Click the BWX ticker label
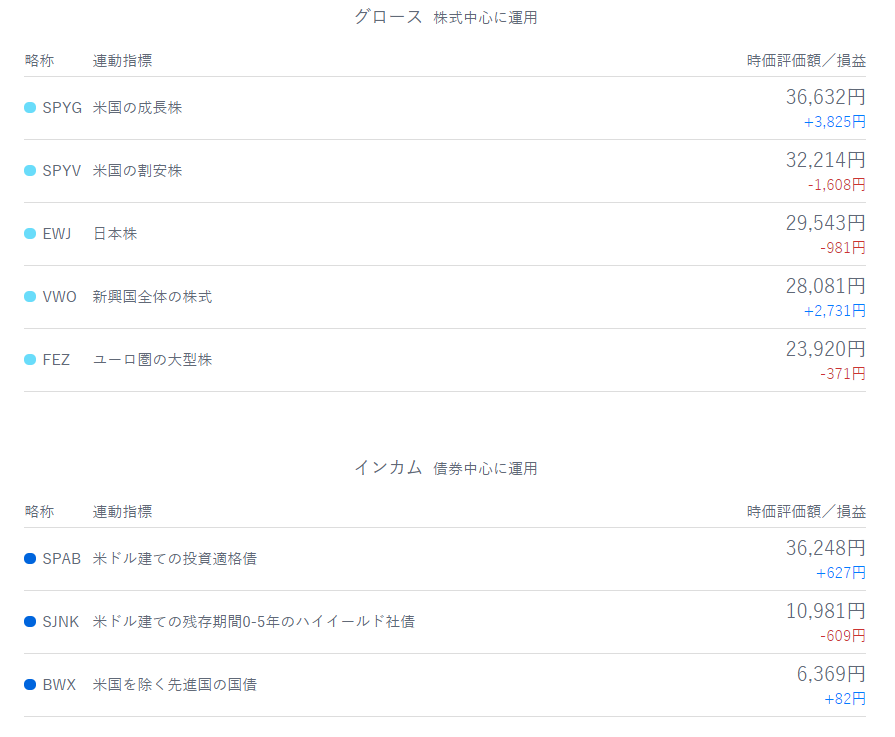Screen dimensions: 895x737 [x=59, y=684]
